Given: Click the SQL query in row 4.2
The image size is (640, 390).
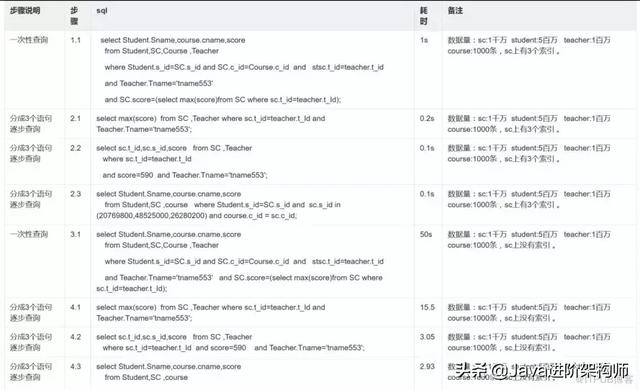Looking at the screenshot, I should click(231, 342).
